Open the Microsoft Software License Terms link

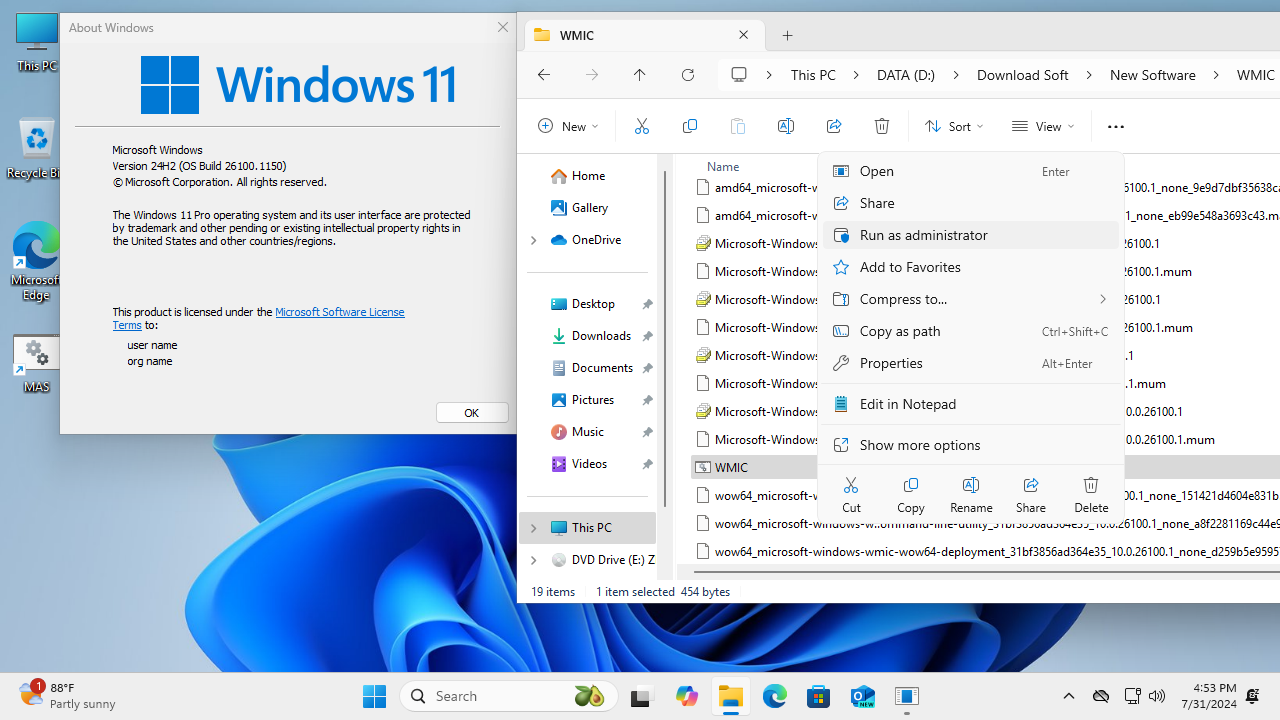pyautogui.click(x=340, y=312)
